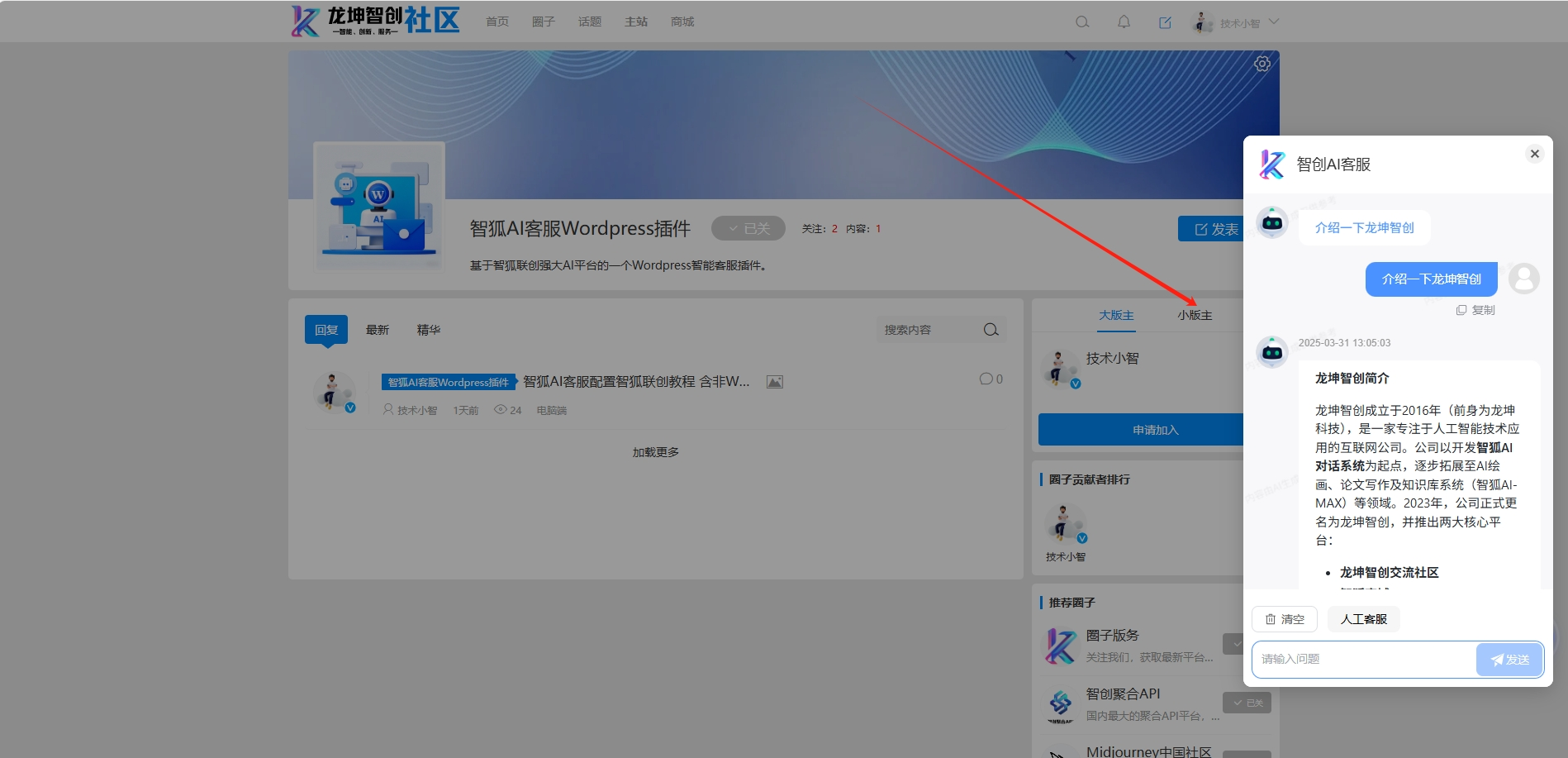Click the 龙坤智创简介 heading in reply

[x=1352, y=378]
